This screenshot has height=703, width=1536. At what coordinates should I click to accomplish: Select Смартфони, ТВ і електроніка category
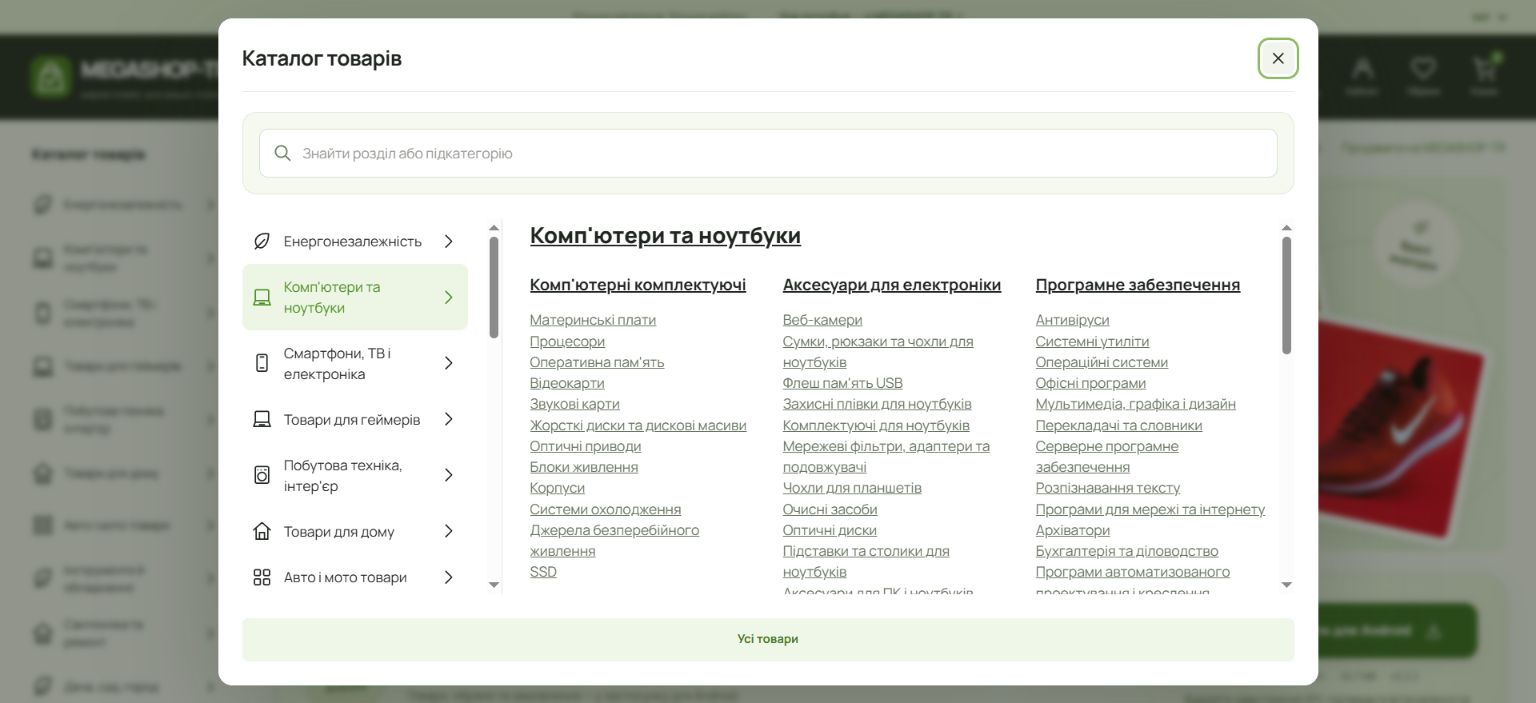tap(355, 363)
